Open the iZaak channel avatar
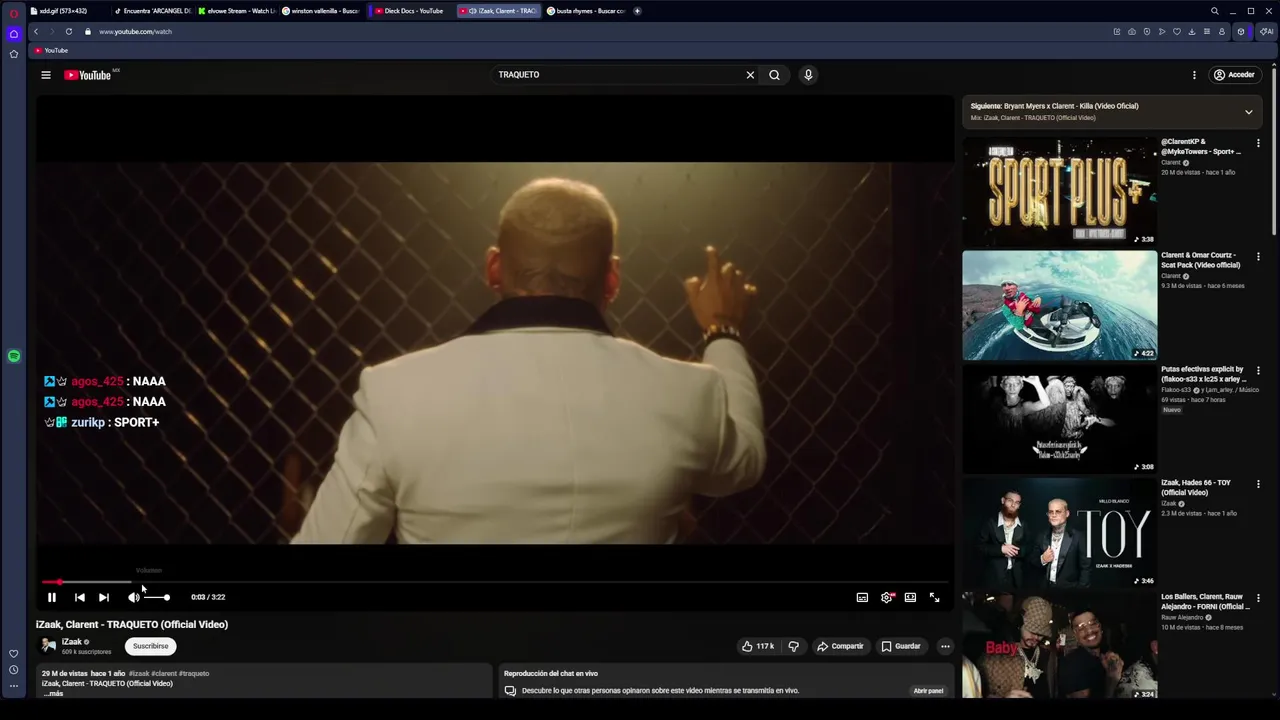1280x720 pixels. point(48,646)
